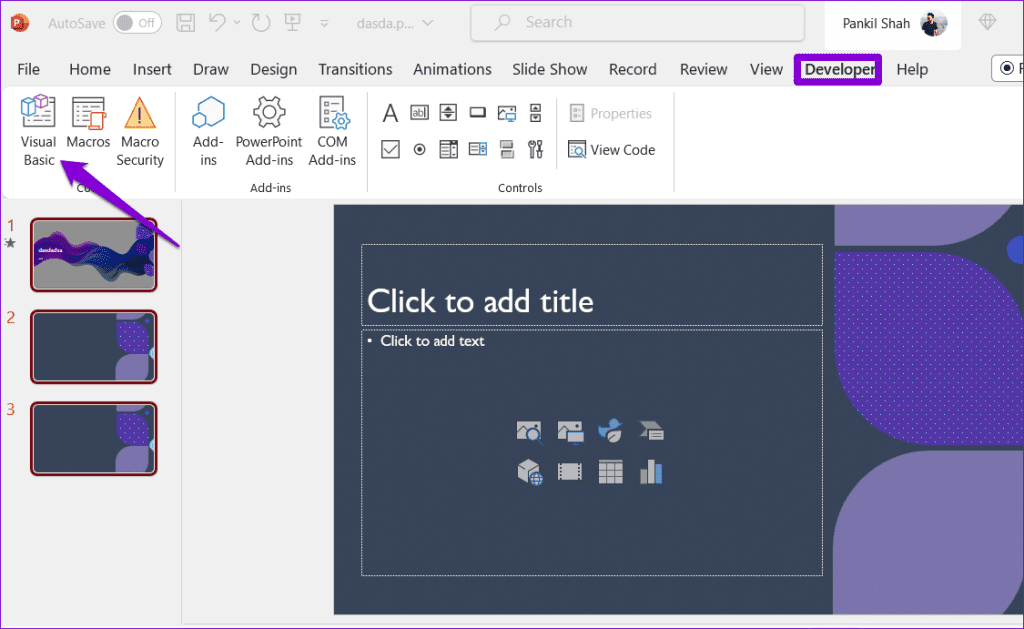This screenshot has width=1024, height=629.
Task: Insert a Spin Button control
Action: tap(448, 112)
